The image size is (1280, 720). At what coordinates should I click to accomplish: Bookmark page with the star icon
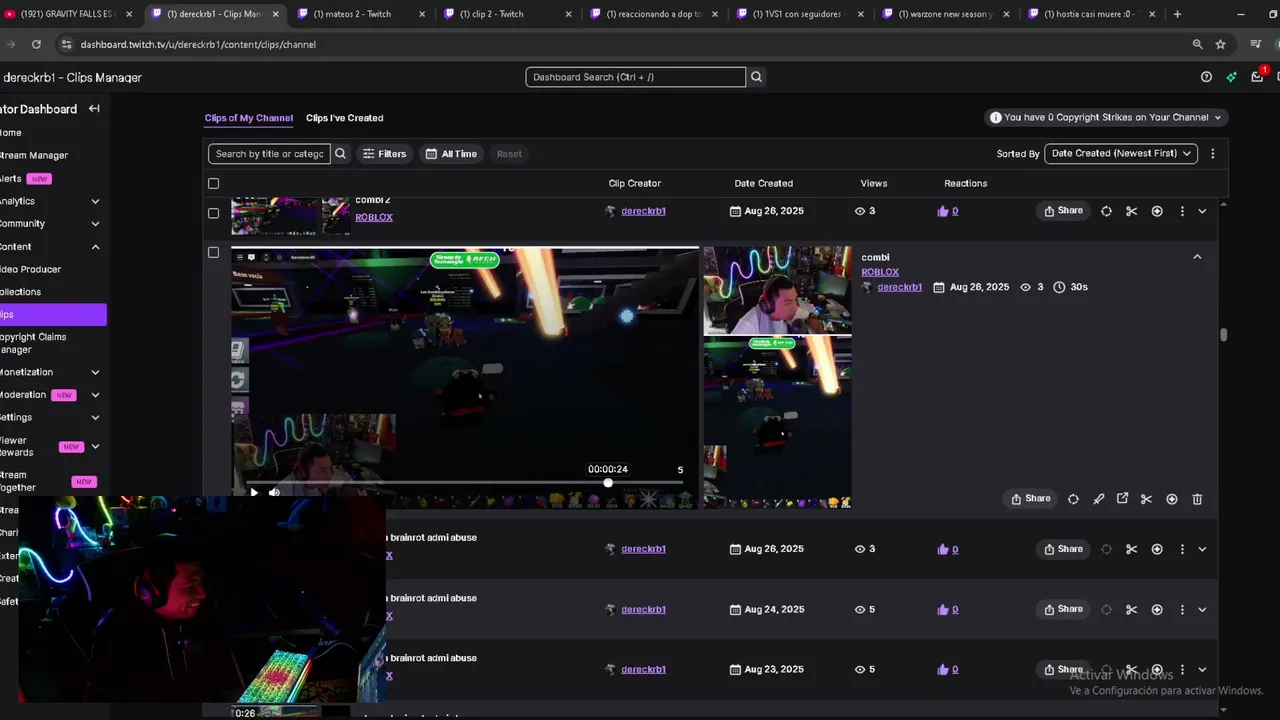(x=1220, y=44)
